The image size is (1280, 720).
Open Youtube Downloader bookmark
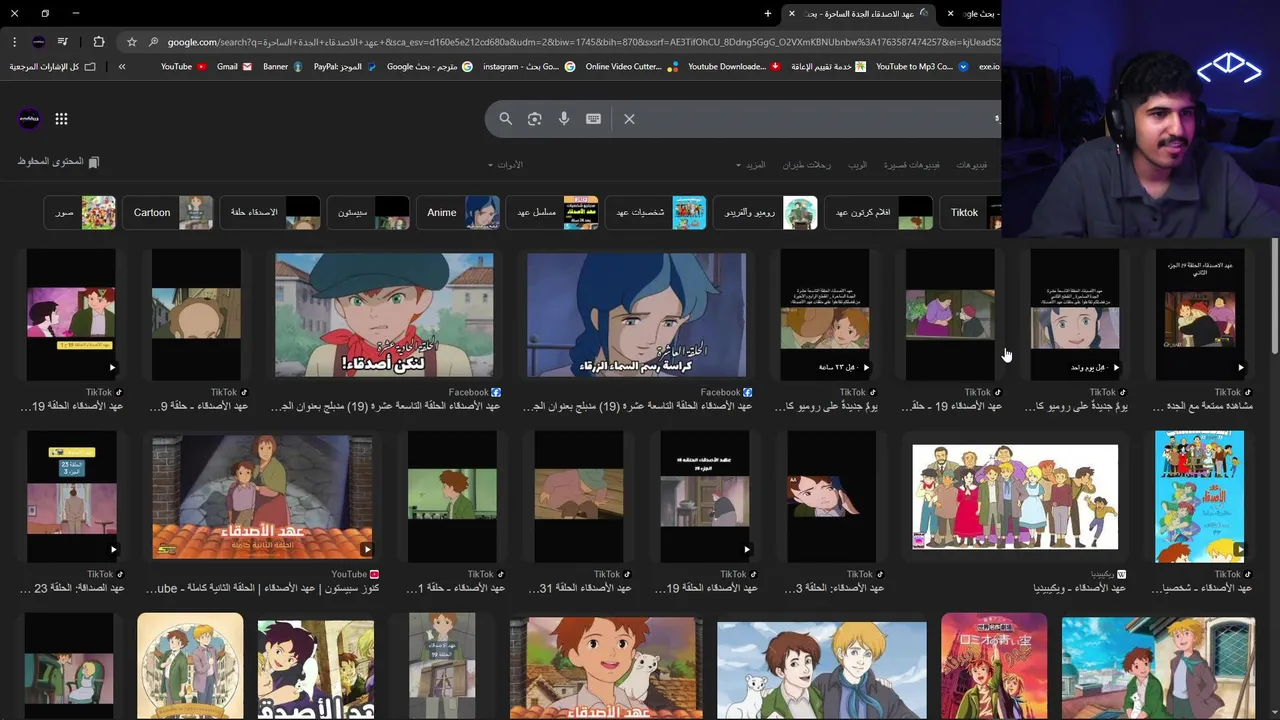(x=734, y=67)
